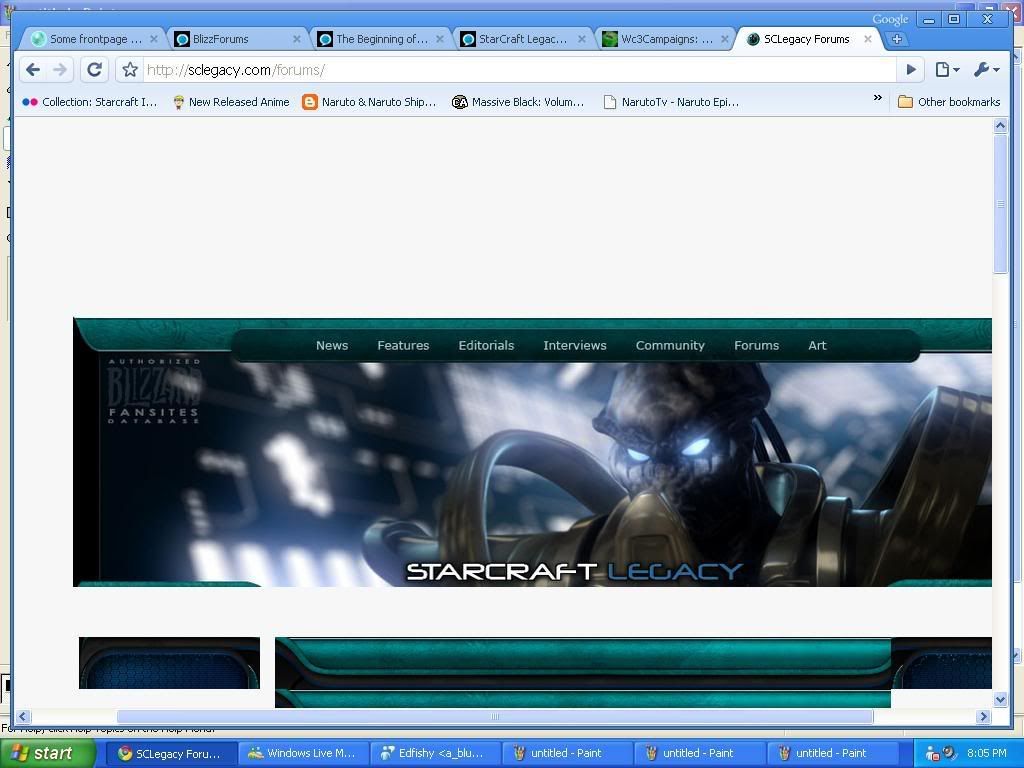Close the BlizzForums tab

click(297, 39)
